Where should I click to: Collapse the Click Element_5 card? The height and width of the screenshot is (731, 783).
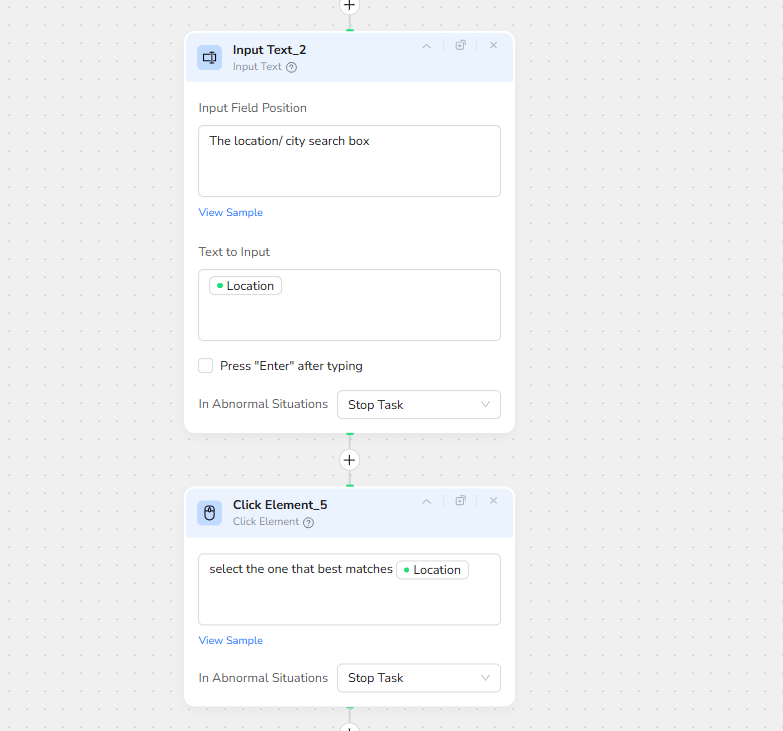coord(426,500)
